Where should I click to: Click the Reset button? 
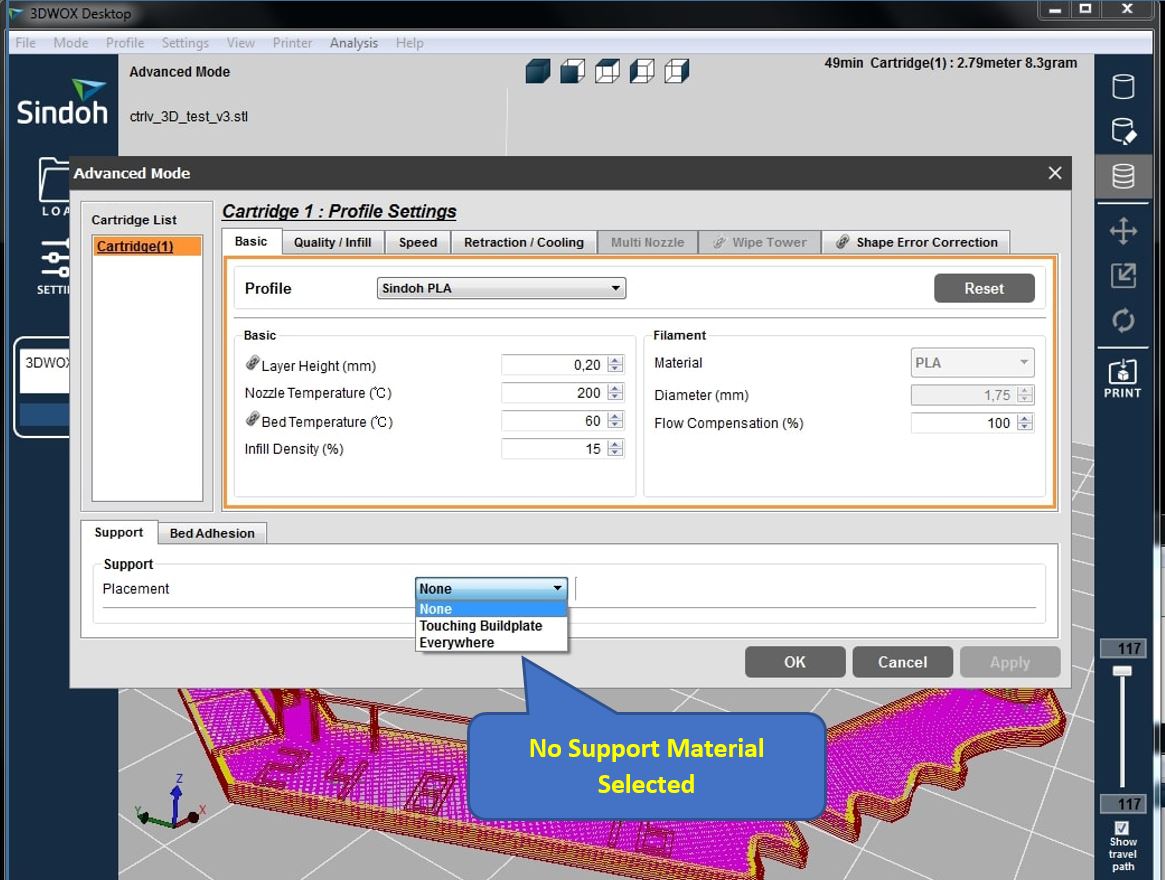(984, 288)
